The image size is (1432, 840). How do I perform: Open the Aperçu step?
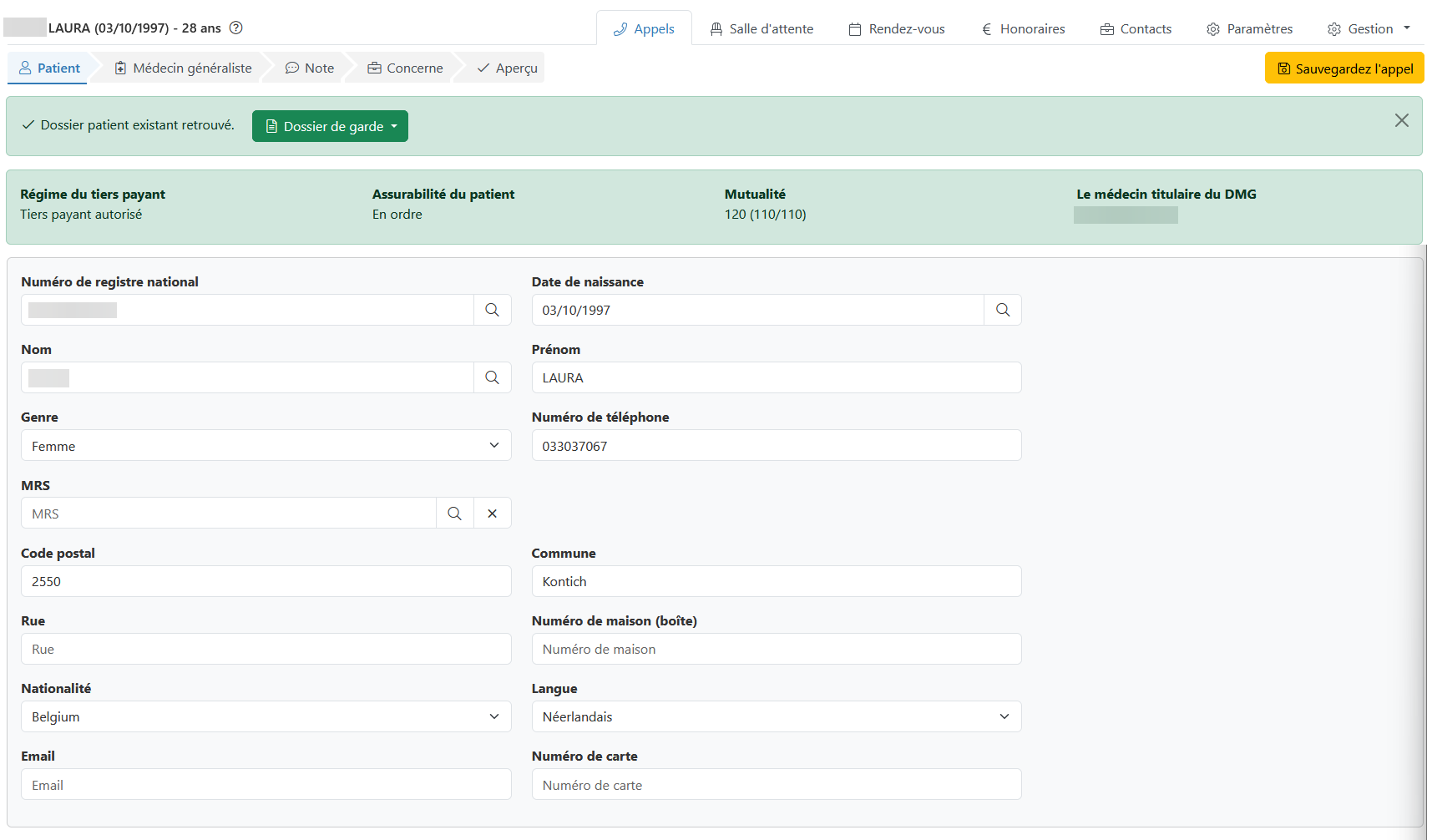point(507,68)
